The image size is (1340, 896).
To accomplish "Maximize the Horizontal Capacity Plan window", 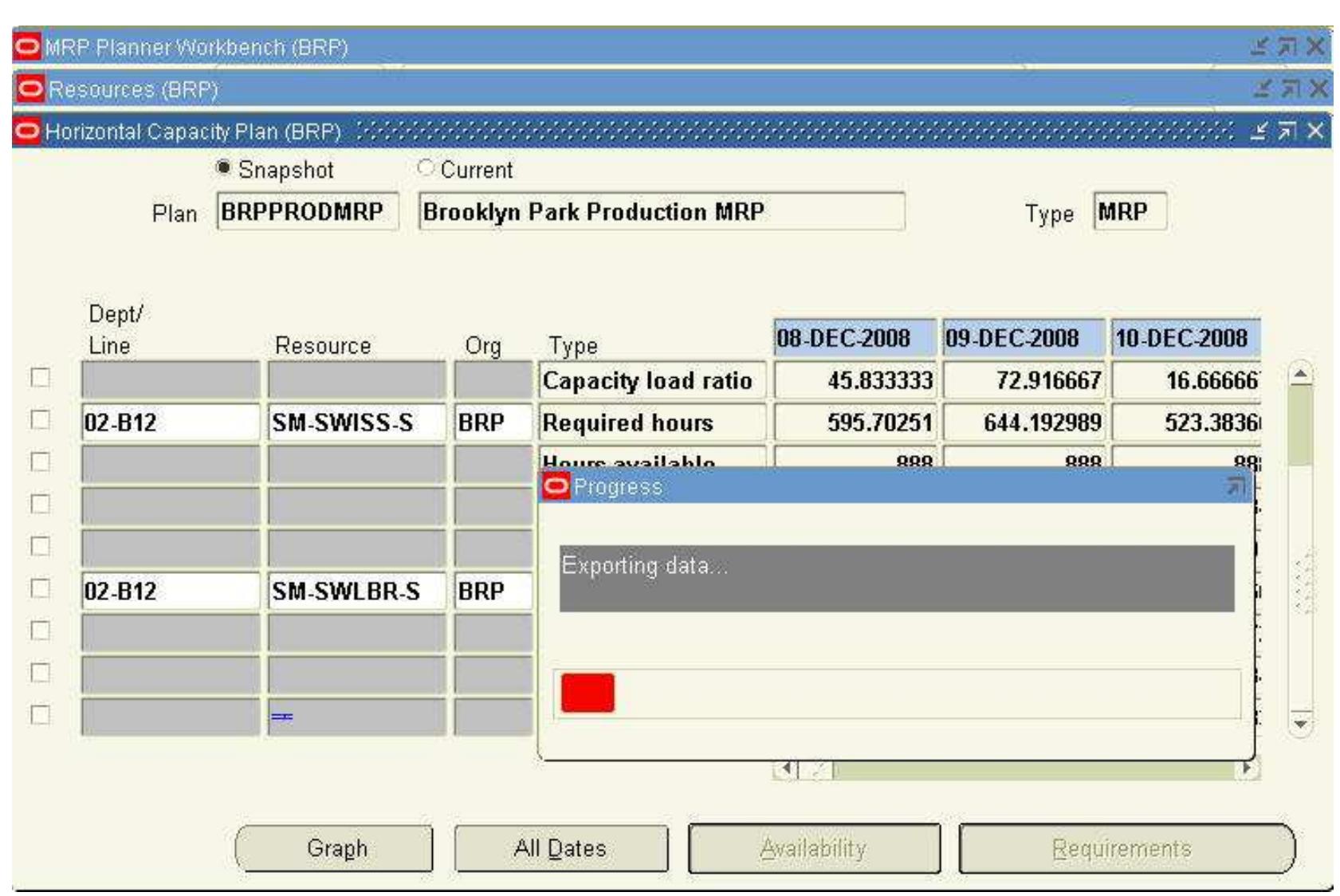I will [x=1287, y=131].
